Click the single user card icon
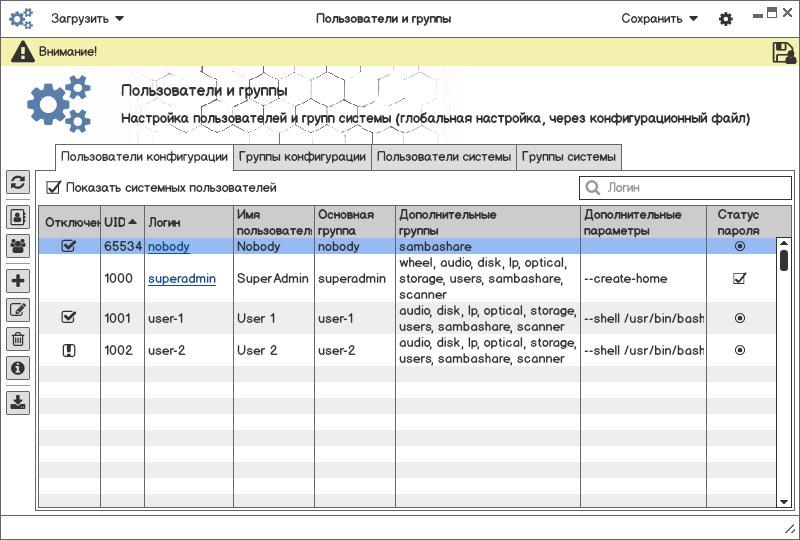The image size is (800, 540). click(18, 216)
